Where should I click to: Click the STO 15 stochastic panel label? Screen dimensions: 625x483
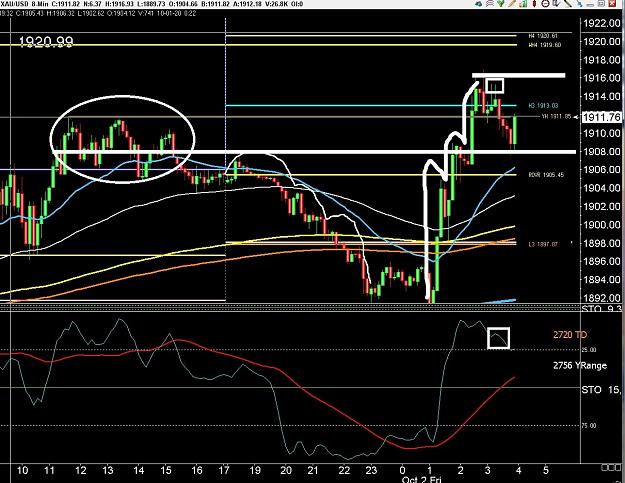(x=601, y=389)
